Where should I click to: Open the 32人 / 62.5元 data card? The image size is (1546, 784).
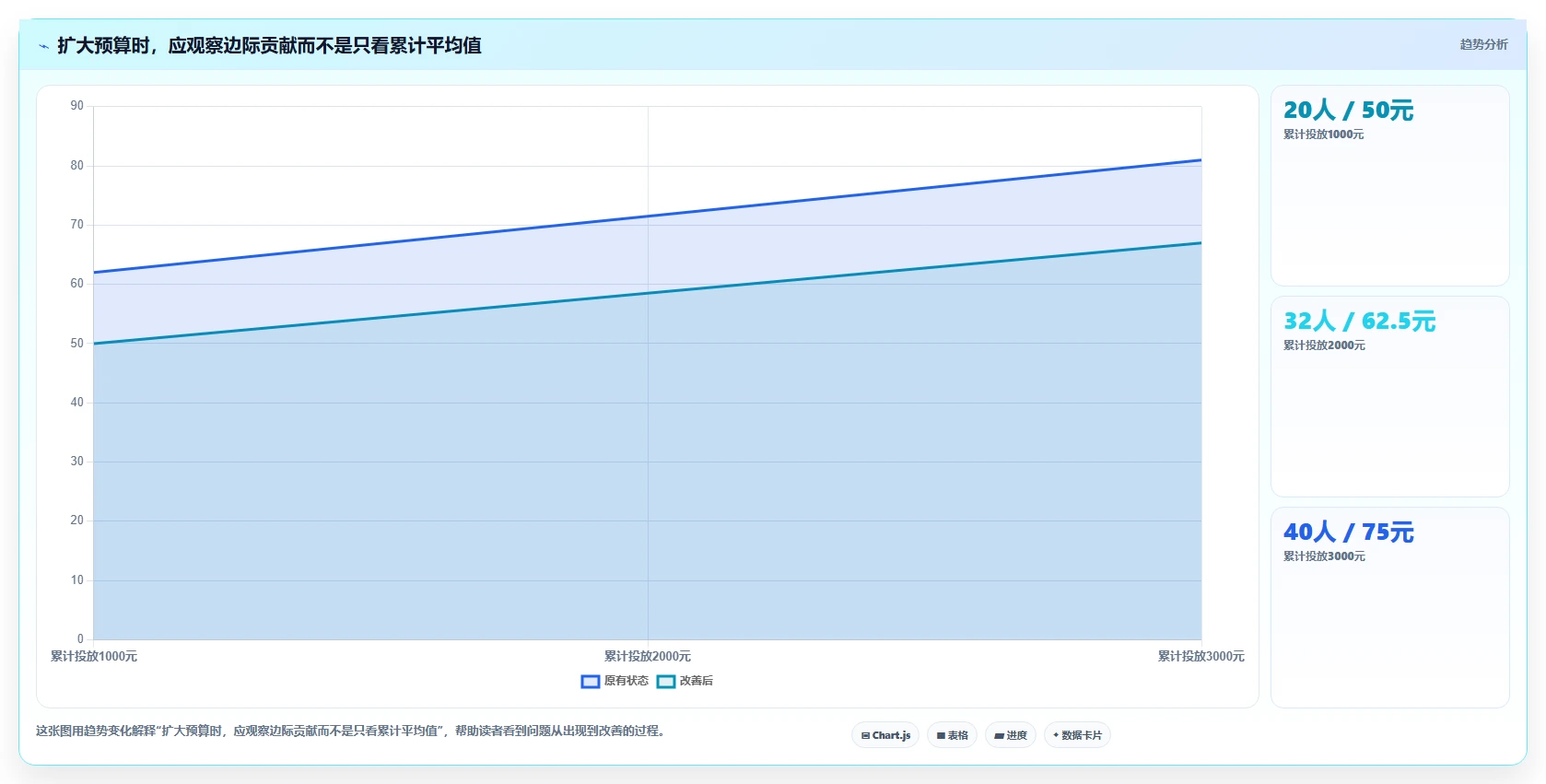point(1389,396)
